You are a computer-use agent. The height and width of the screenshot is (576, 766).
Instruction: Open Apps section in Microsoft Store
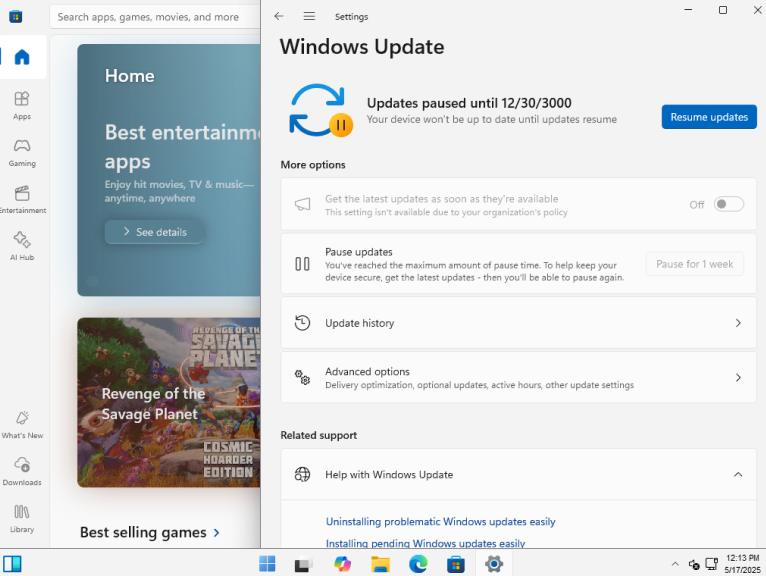point(22,105)
